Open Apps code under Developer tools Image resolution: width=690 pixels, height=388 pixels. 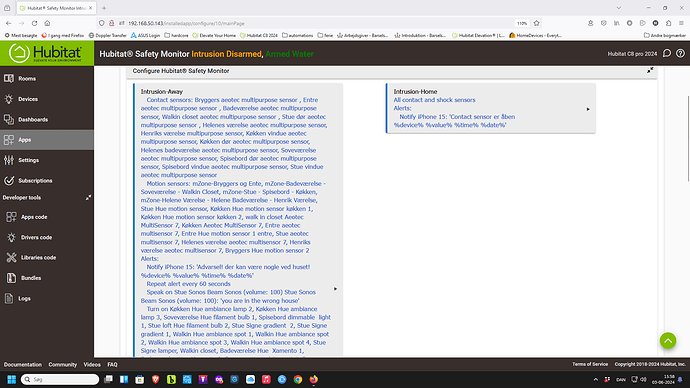click(47, 217)
